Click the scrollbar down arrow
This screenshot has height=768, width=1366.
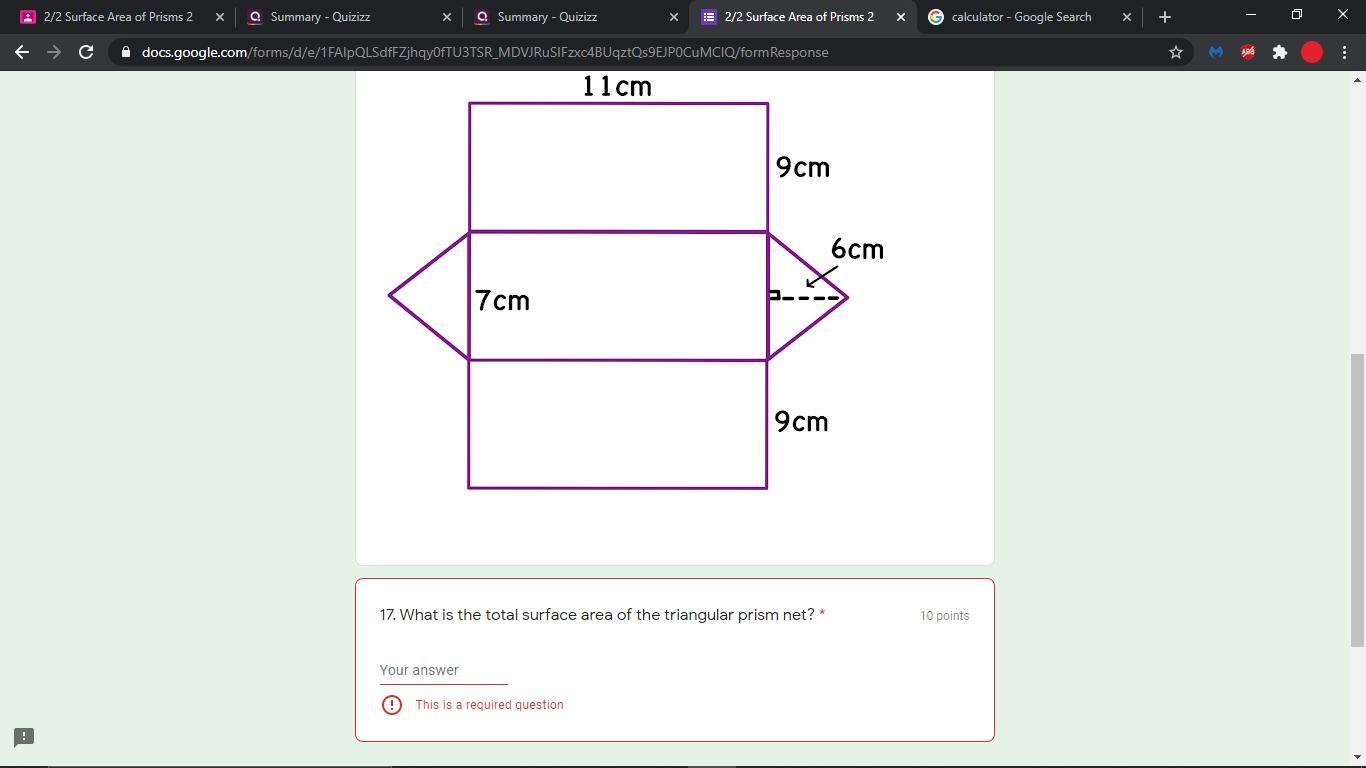1357,758
